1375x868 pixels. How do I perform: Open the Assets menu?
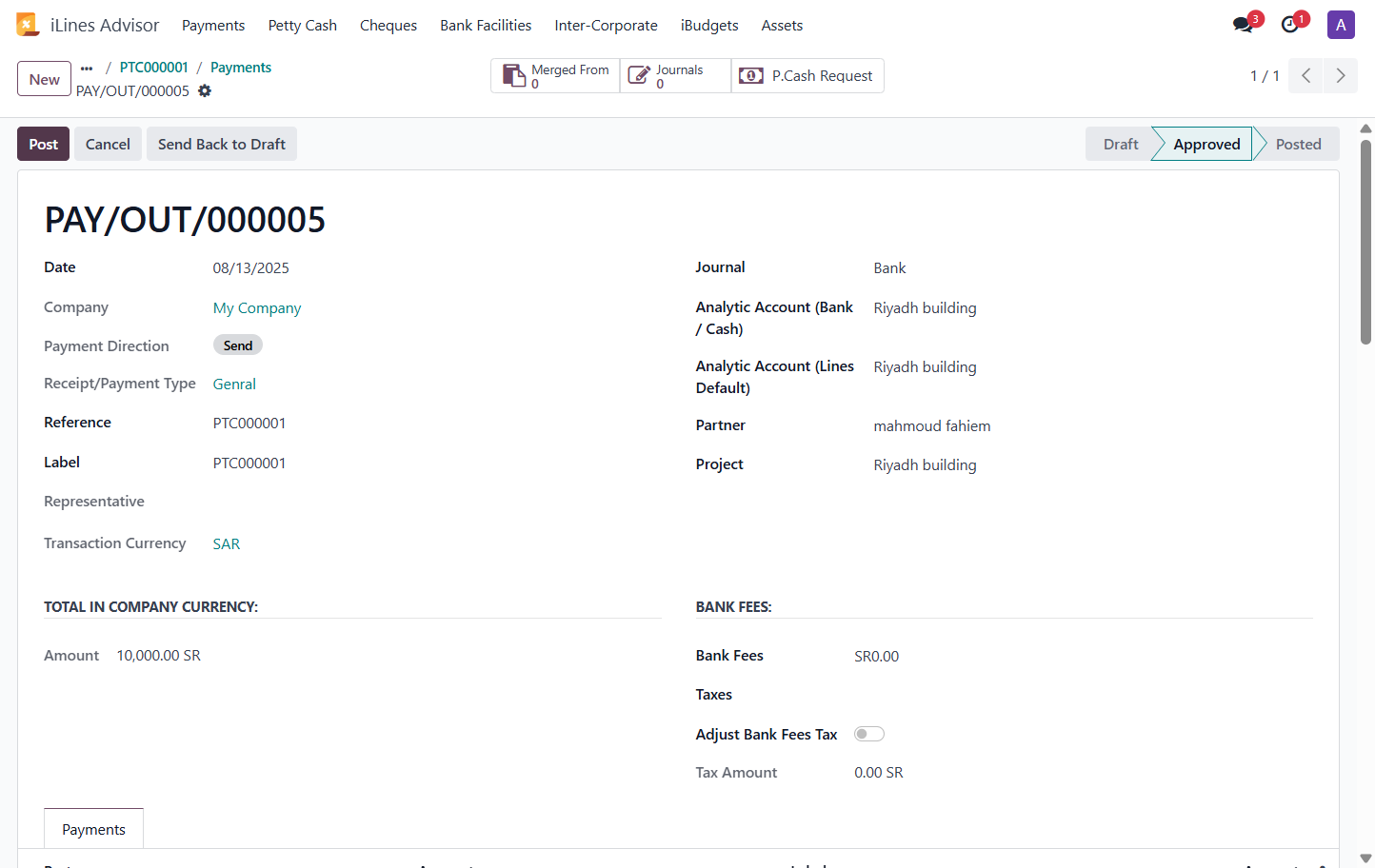click(x=782, y=26)
